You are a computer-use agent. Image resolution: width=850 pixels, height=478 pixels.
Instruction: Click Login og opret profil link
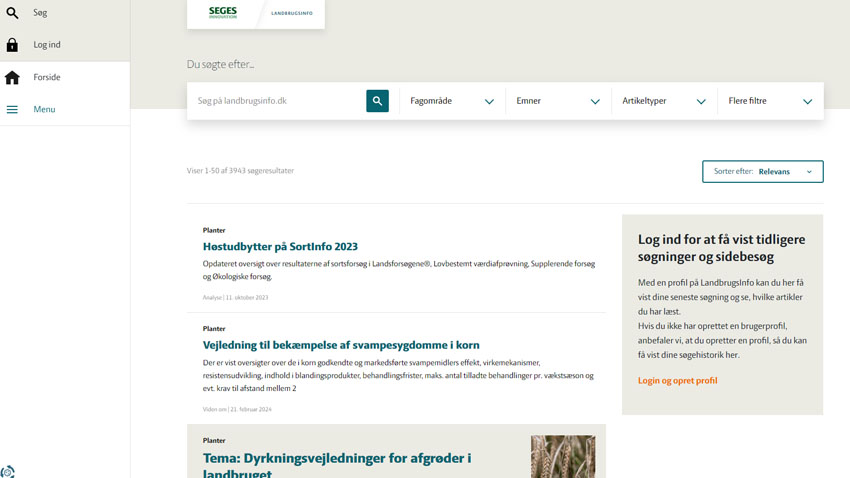coord(677,381)
